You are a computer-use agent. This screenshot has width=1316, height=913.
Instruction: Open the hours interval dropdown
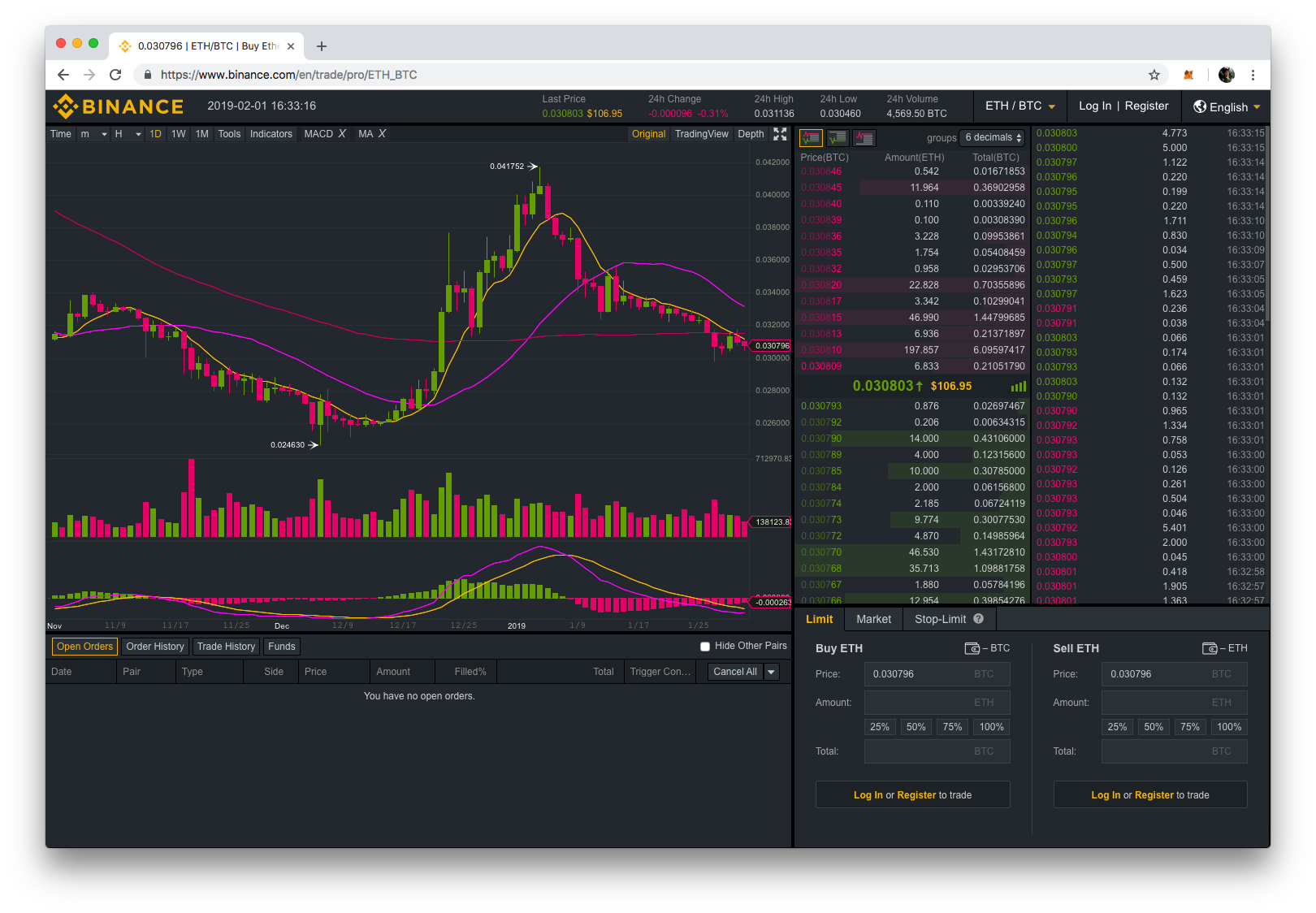pyautogui.click(x=128, y=134)
